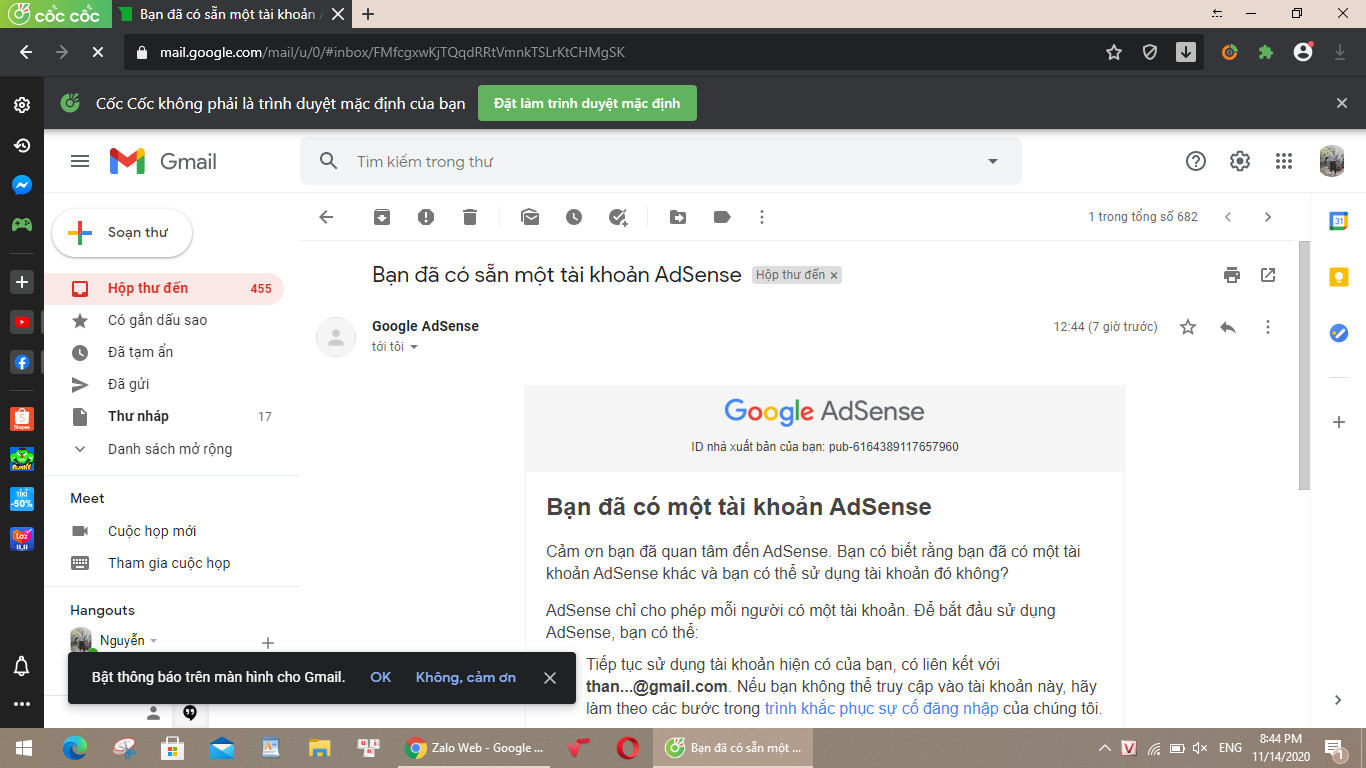Move email to another folder

678,217
